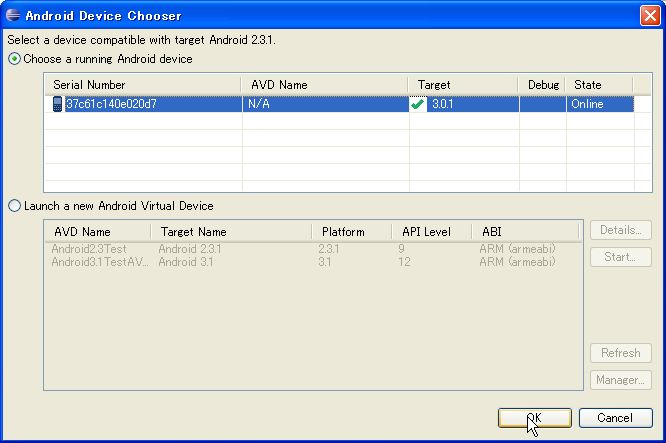Click the green checkmark icon in Target column
666x443 pixels.
[x=418, y=104]
